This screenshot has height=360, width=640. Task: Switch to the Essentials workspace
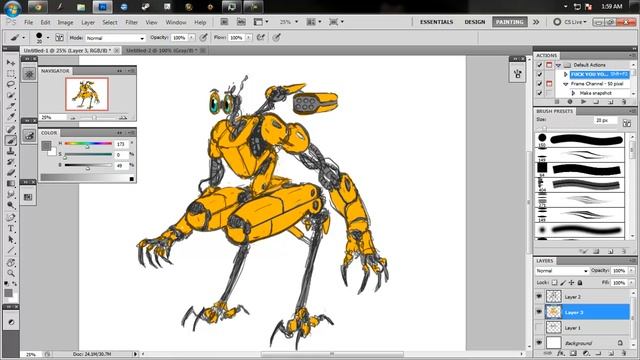[436, 22]
